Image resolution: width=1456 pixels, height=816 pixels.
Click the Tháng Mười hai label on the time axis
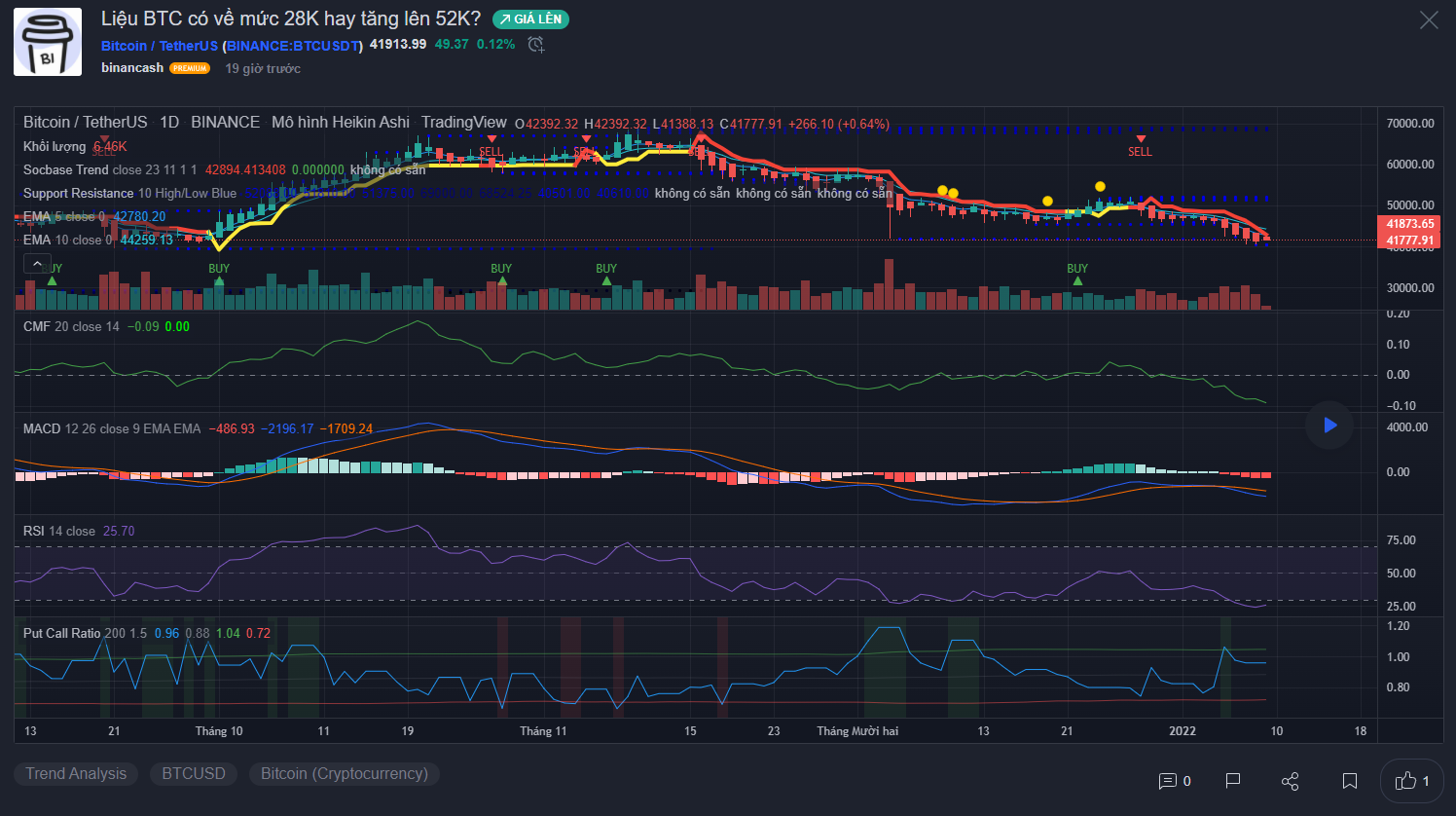pyautogui.click(x=857, y=731)
